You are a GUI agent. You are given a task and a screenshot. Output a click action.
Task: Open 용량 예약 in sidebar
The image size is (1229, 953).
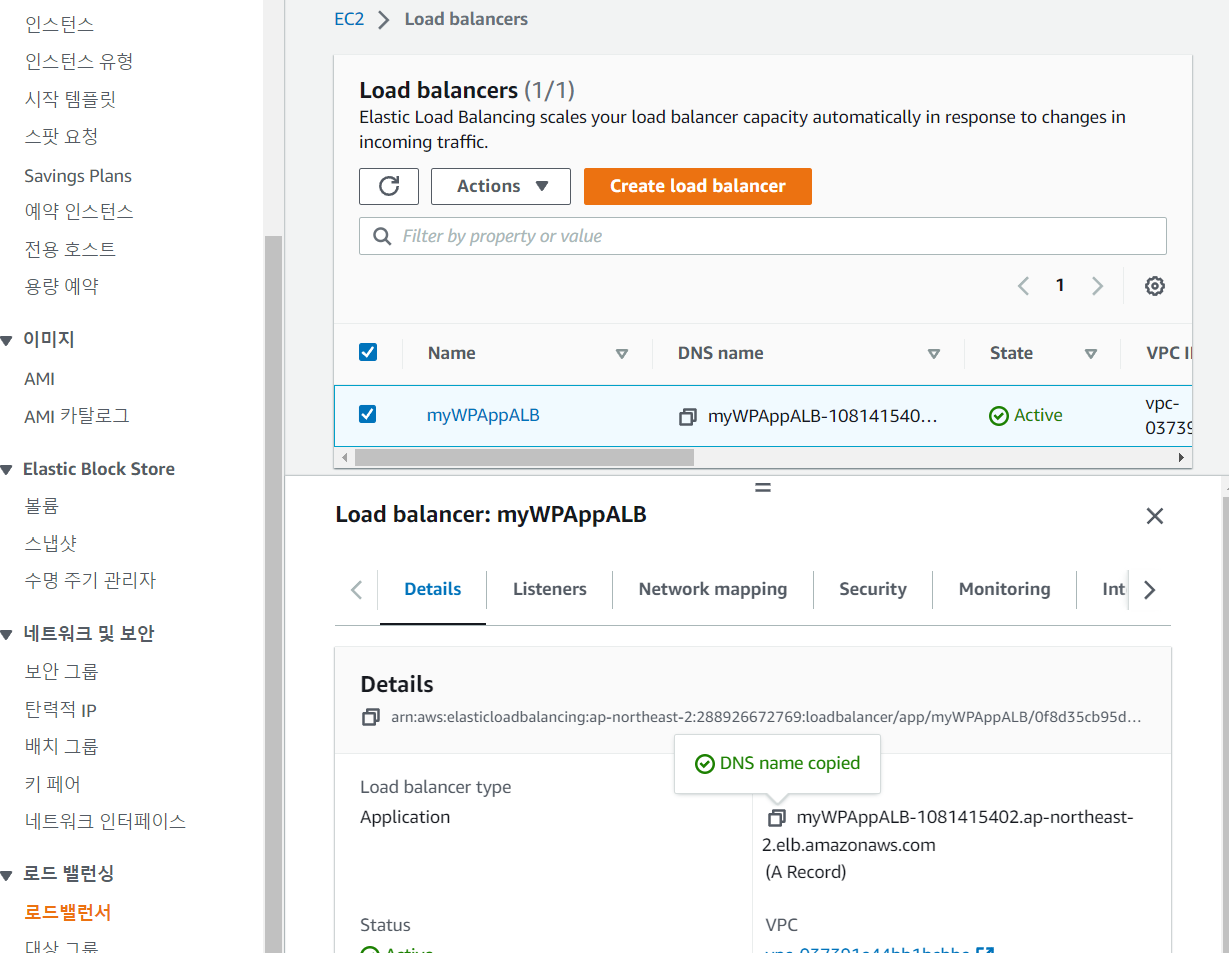tap(62, 287)
